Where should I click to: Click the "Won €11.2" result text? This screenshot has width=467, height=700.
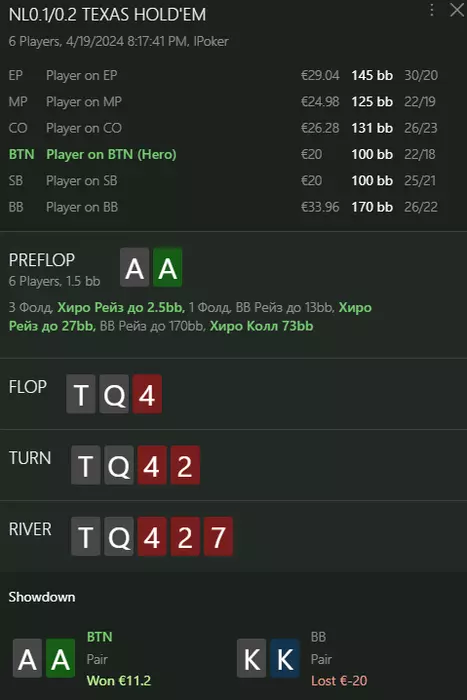tap(119, 681)
